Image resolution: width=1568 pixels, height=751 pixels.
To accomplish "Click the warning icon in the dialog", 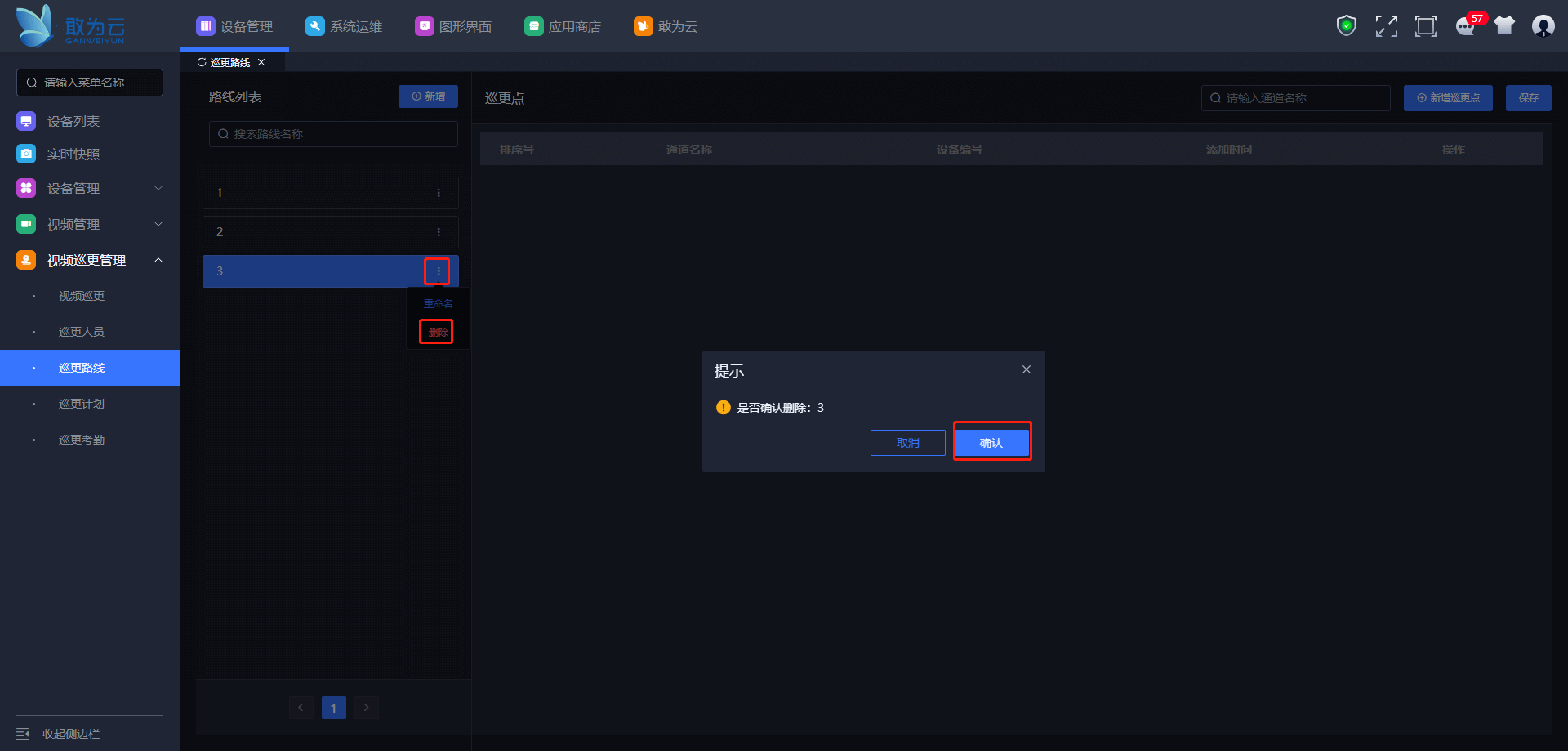I will pos(724,407).
